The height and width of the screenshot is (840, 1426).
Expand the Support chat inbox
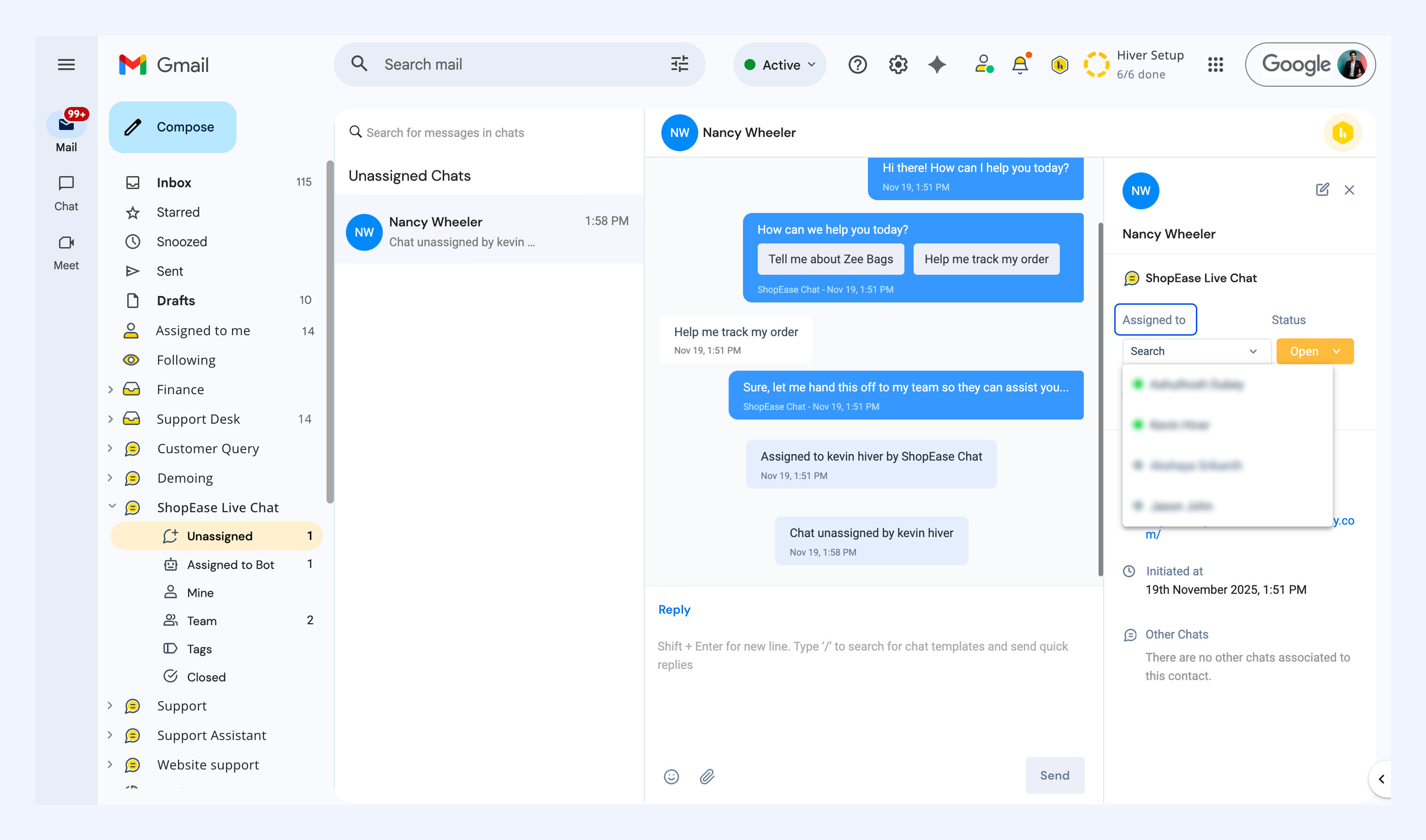click(110, 705)
